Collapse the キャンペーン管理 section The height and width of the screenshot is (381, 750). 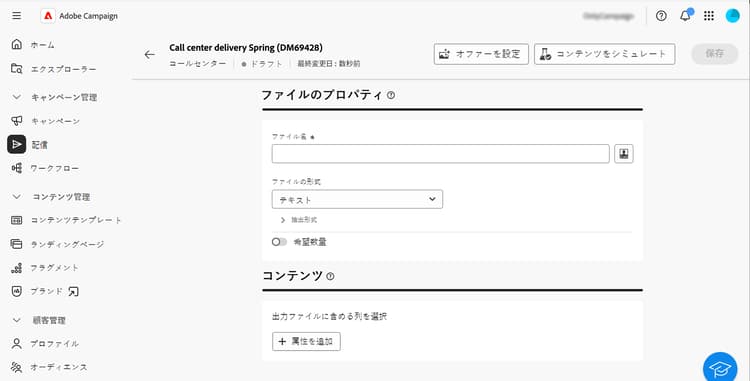click(17, 97)
